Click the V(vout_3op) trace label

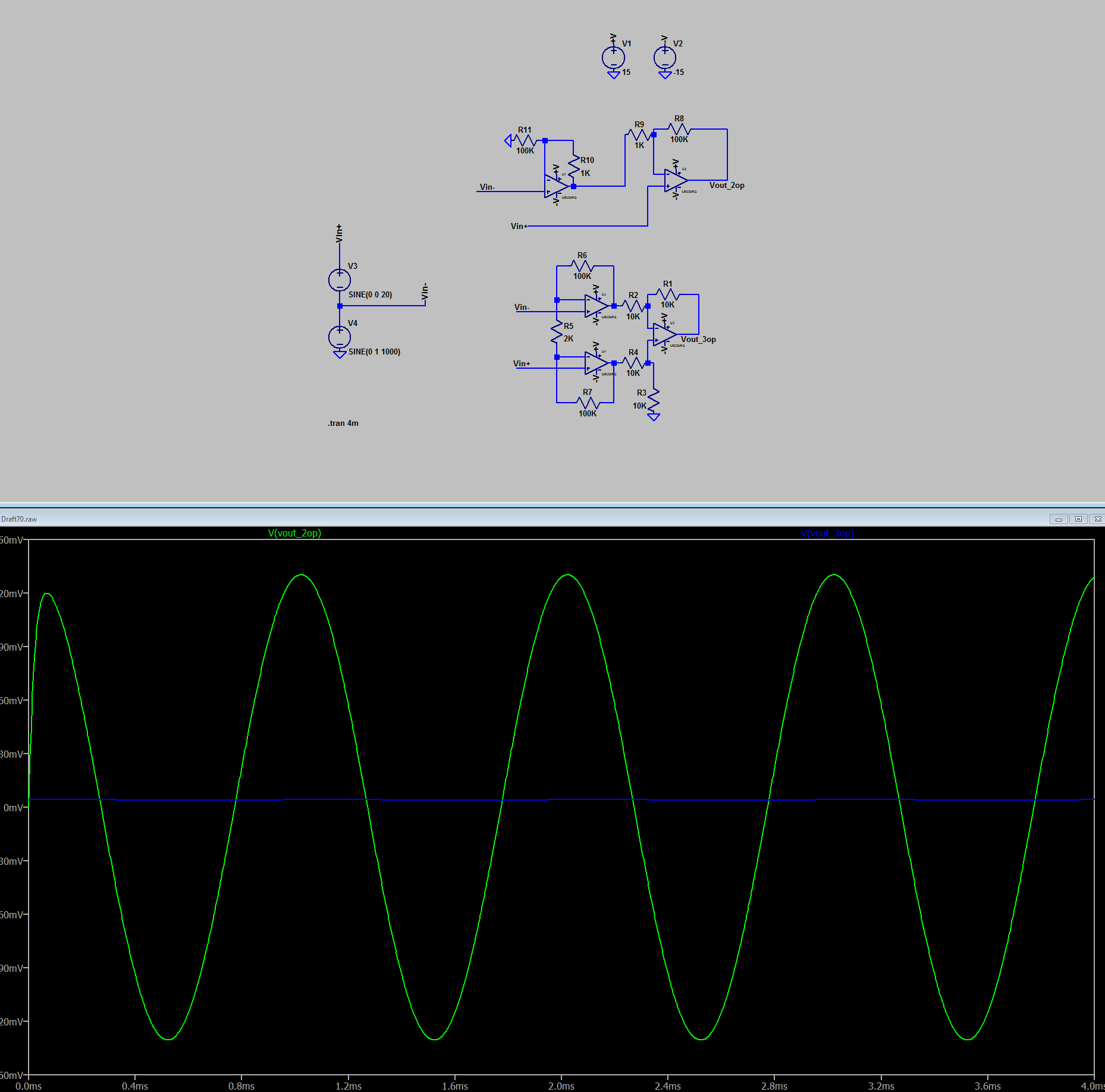827,533
